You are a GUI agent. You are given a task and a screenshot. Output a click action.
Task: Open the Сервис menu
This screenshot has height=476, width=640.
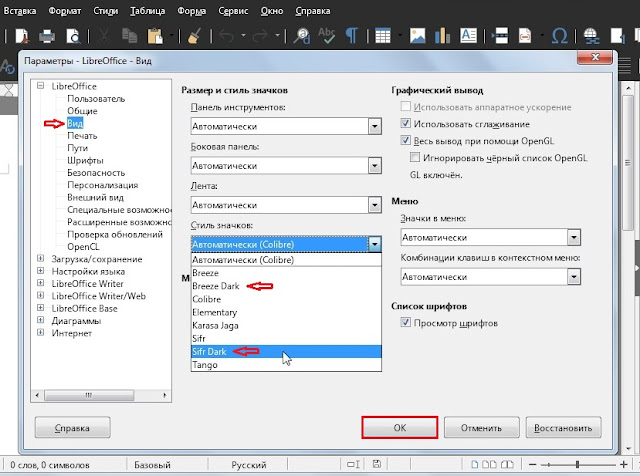233,11
